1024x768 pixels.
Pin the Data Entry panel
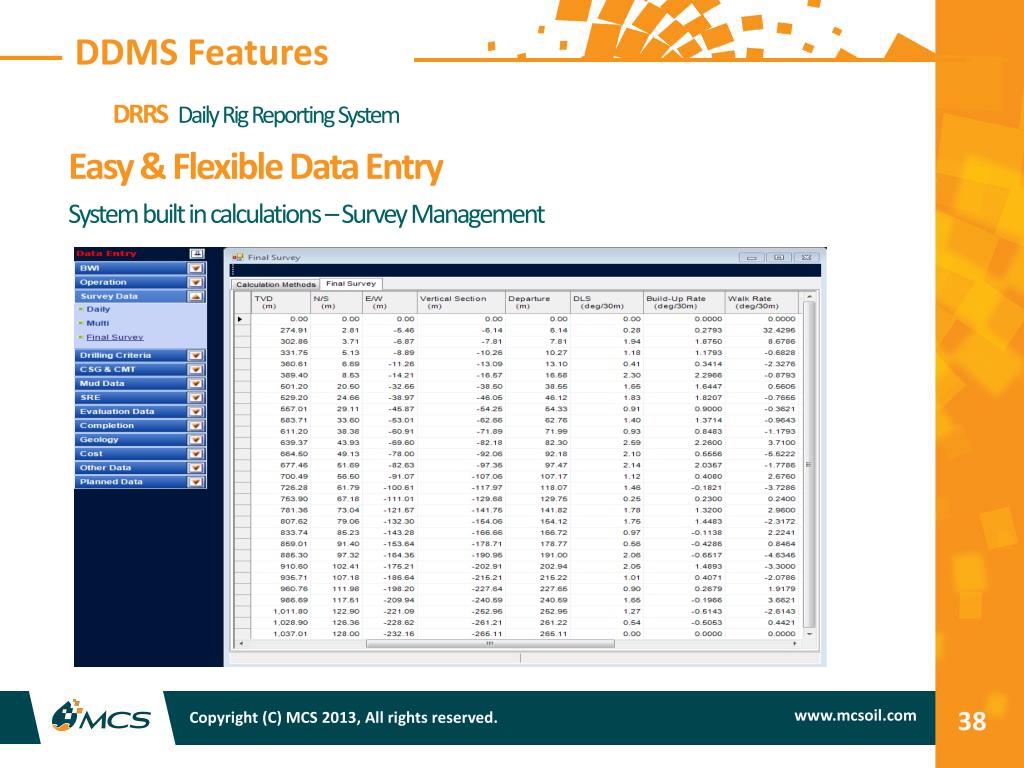click(197, 253)
